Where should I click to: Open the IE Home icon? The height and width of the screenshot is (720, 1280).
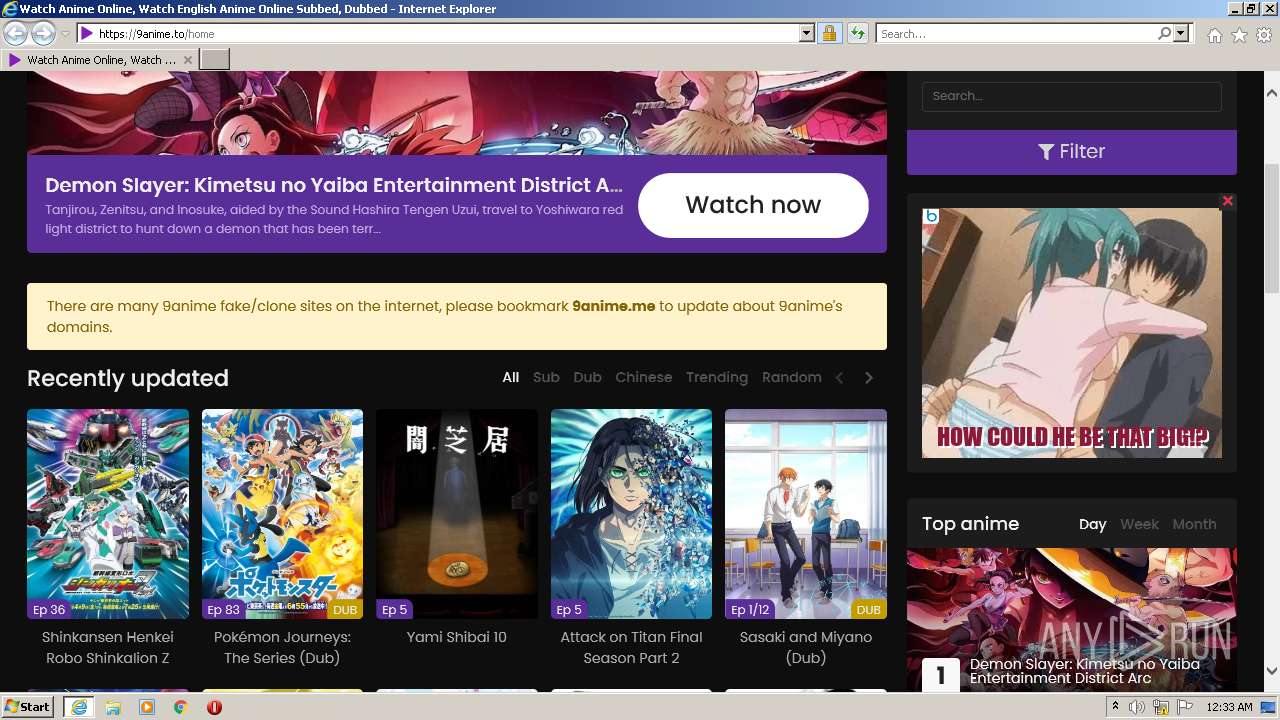[x=1214, y=35]
